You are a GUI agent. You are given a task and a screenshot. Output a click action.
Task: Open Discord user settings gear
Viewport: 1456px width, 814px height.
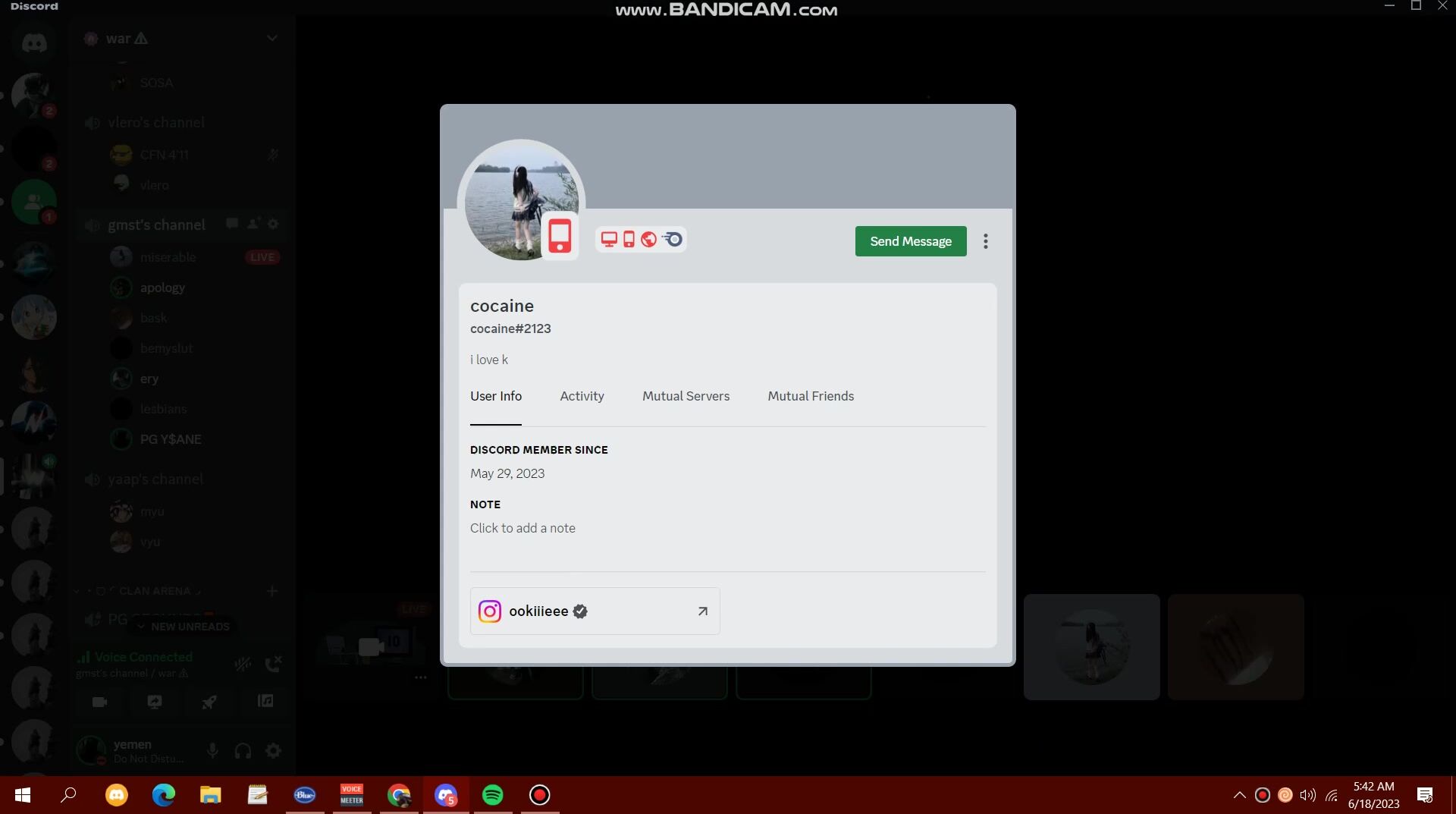(273, 751)
